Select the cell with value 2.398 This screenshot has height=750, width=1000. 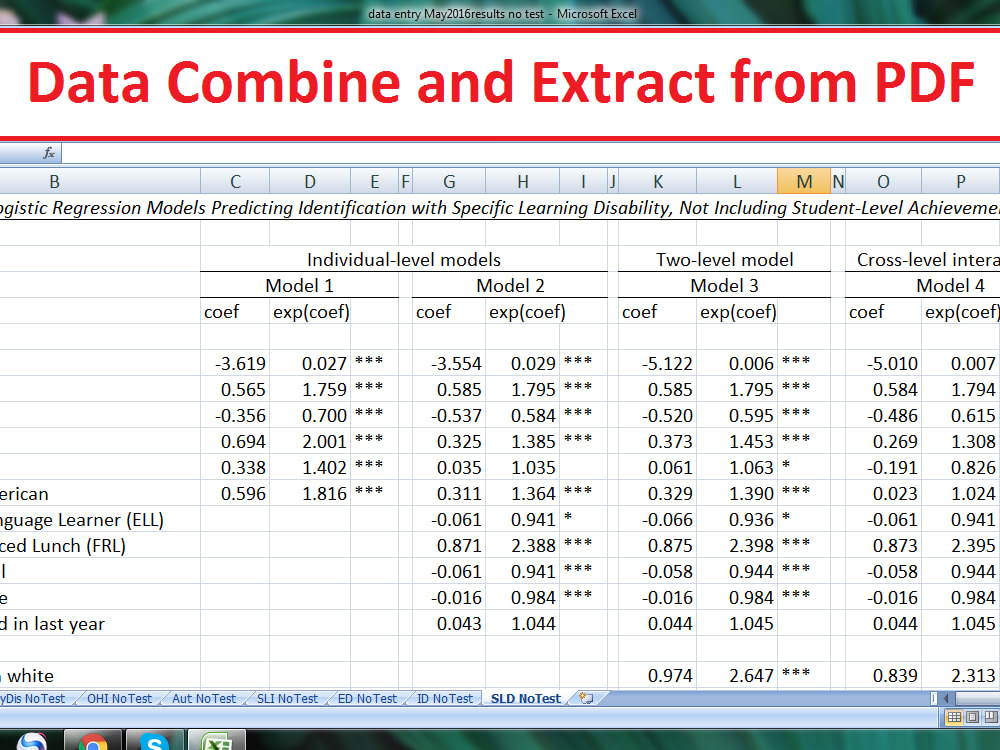(x=737, y=546)
